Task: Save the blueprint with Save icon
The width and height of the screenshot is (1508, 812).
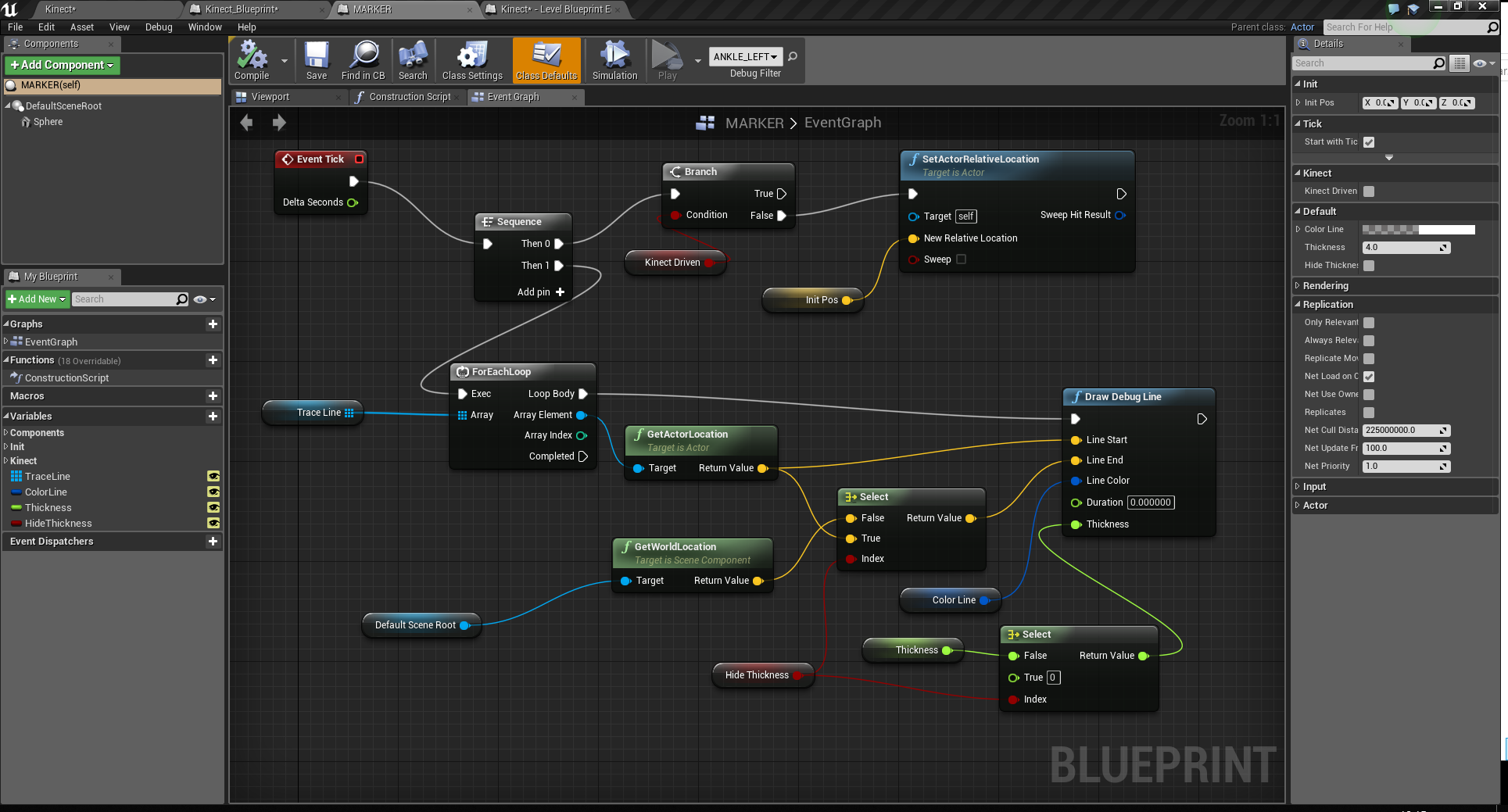Action: [x=317, y=60]
